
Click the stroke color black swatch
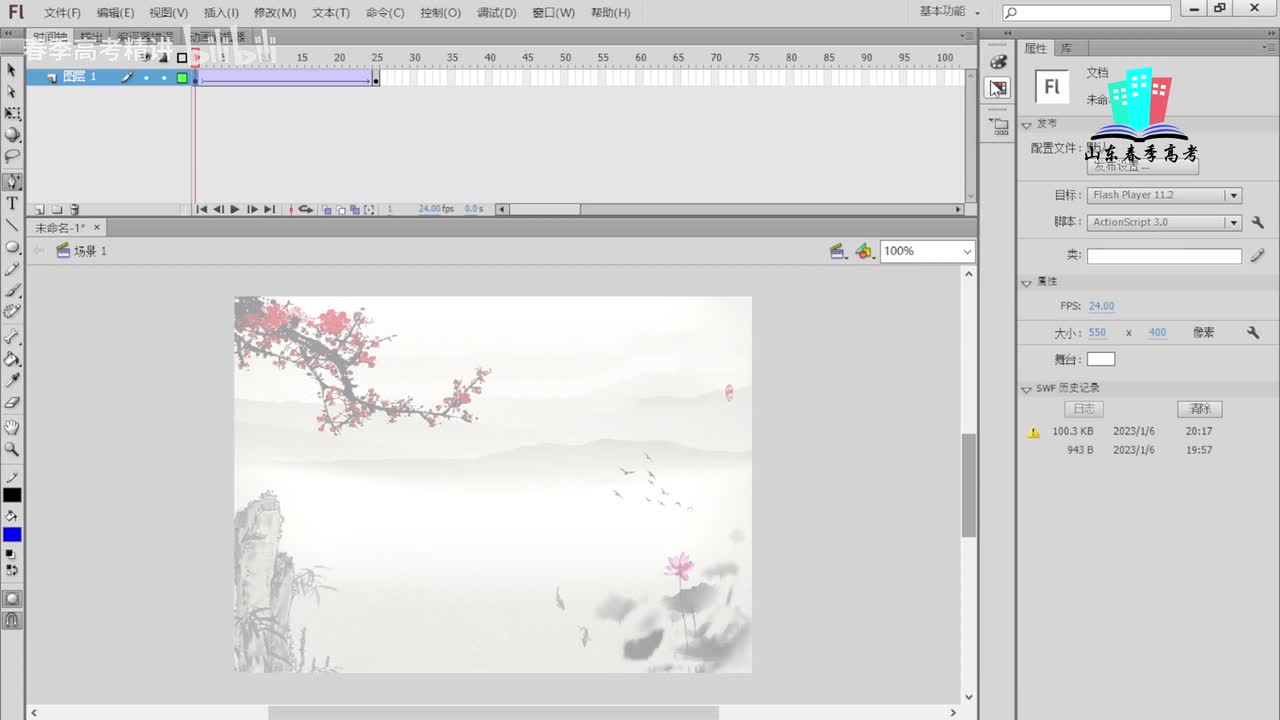click(12, 495)
